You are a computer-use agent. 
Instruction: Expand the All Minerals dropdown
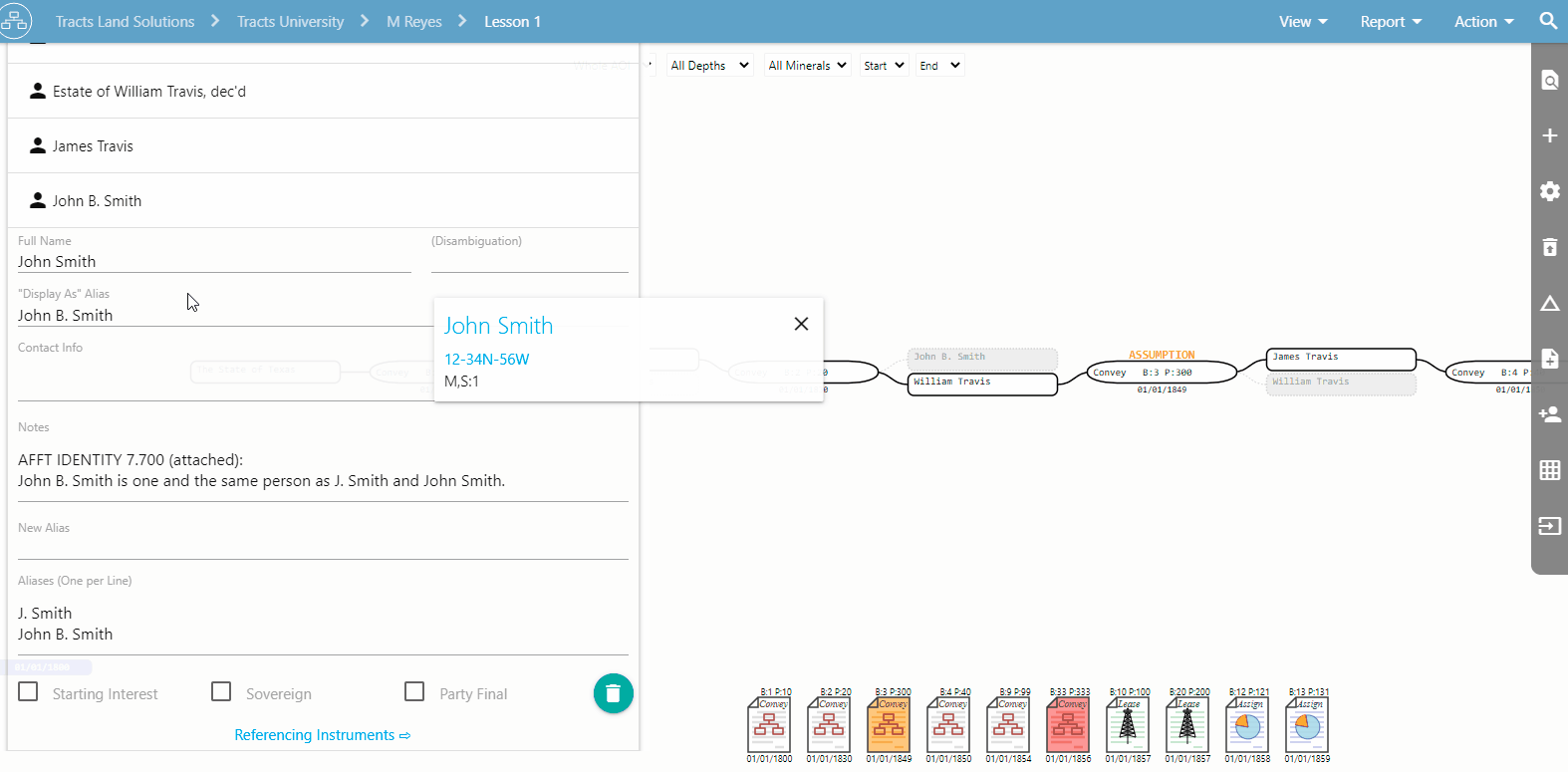pyautogui.click(x=807, y=66)
